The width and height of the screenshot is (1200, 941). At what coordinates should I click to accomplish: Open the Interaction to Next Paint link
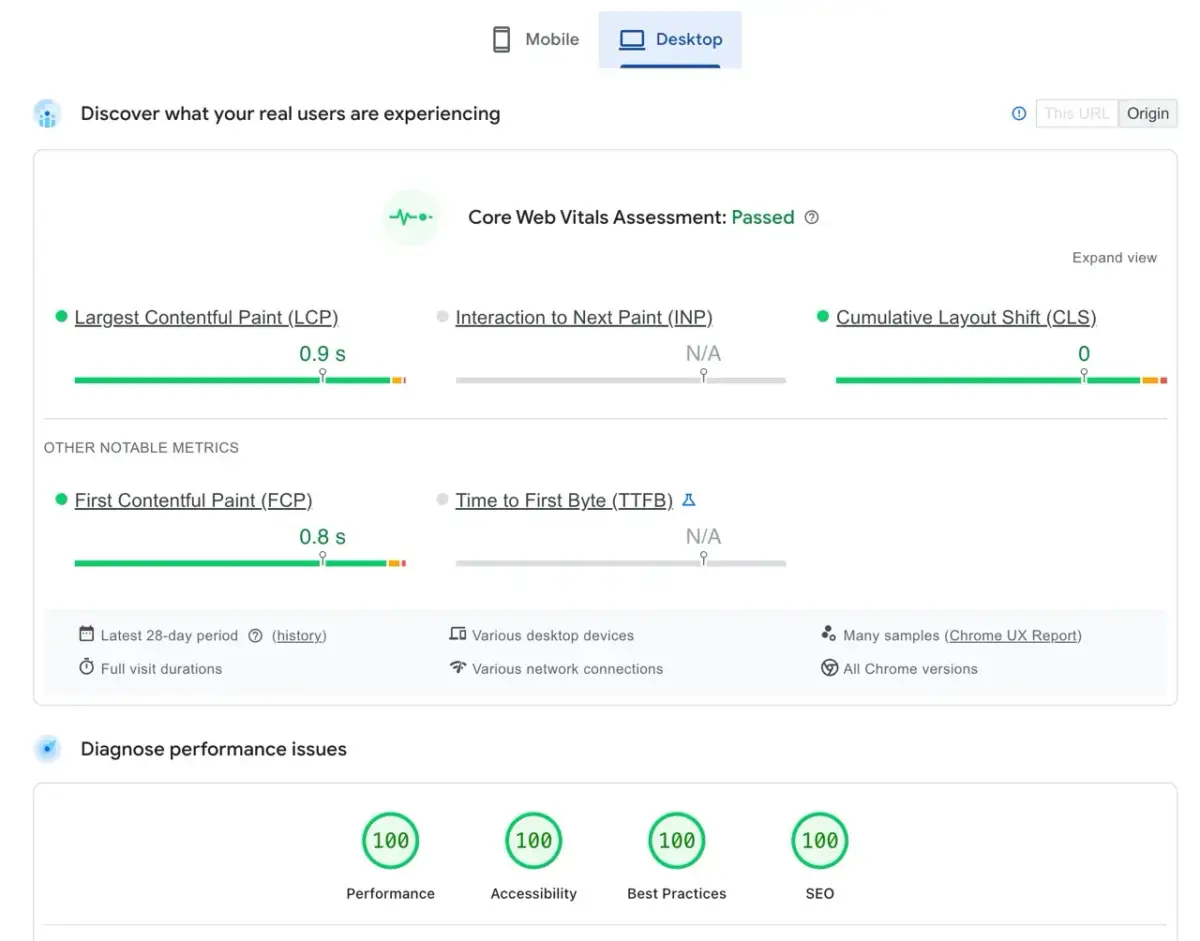click(x=583, y=318)
